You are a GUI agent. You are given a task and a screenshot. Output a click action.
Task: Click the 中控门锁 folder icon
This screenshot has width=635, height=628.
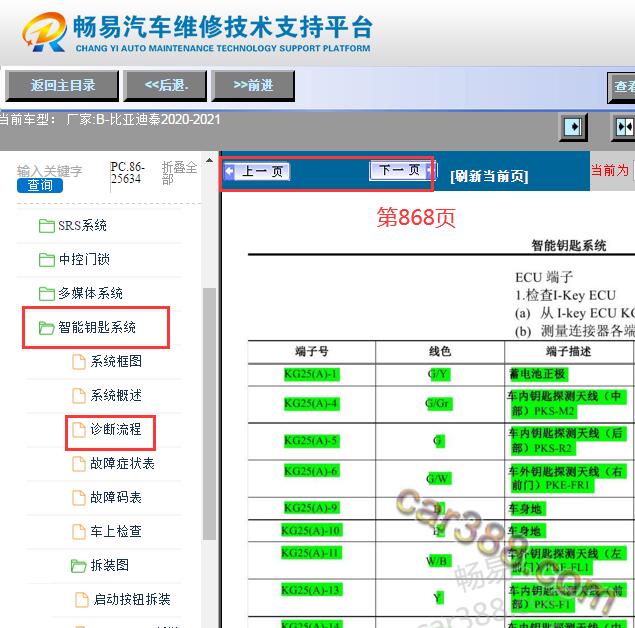point(47,260)
